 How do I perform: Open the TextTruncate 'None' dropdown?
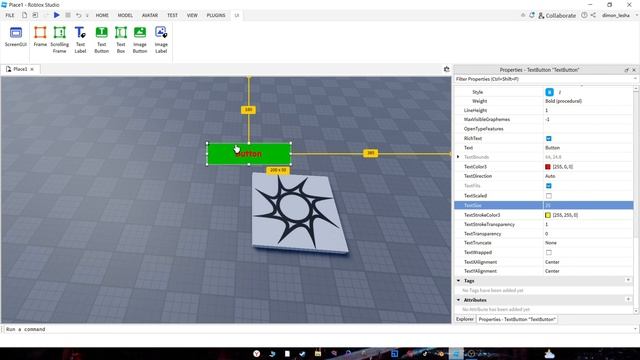[588, 243]
